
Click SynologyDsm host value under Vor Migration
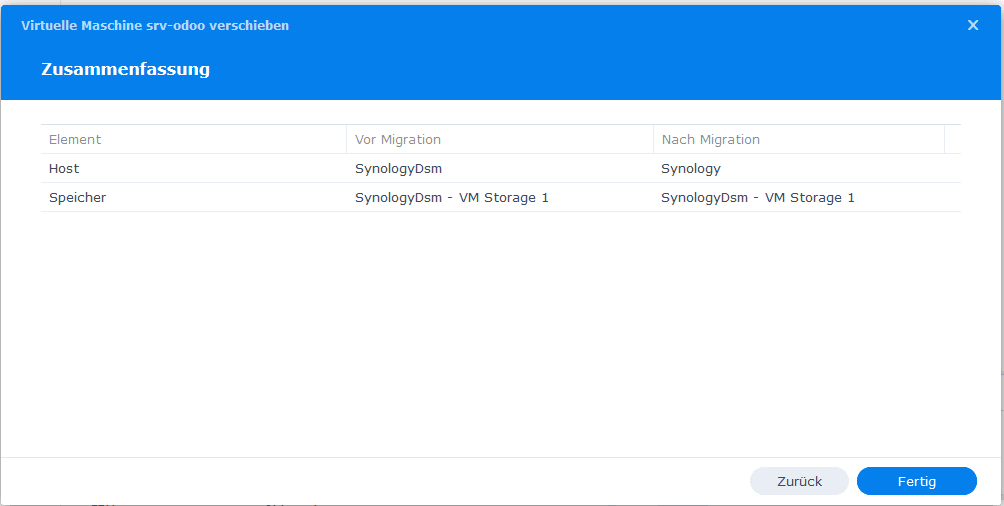(398, 169)
